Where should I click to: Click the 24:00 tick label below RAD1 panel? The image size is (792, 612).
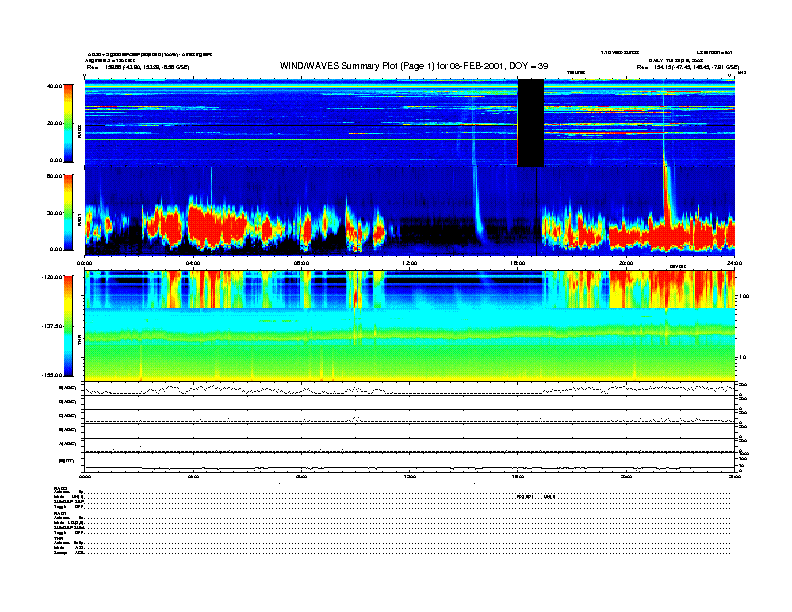tap(734, 263)
